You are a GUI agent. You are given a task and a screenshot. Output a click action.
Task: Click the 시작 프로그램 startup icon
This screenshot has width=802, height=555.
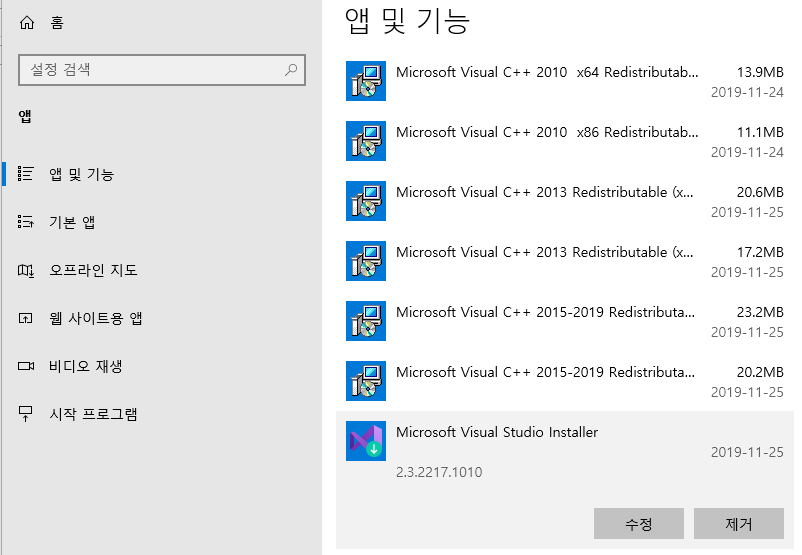(x=26, y=414)
